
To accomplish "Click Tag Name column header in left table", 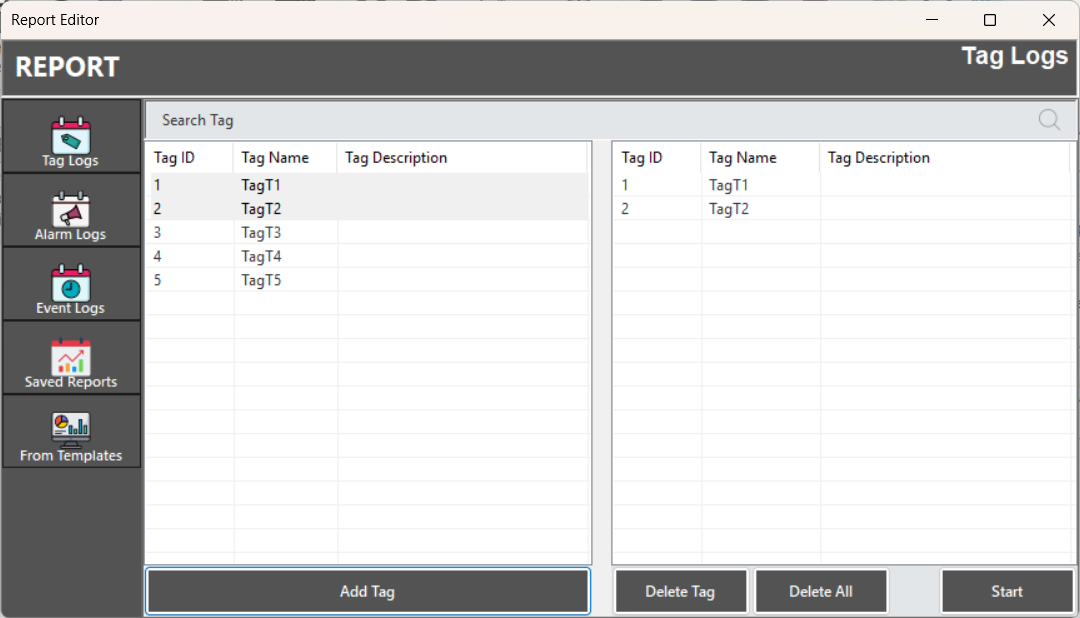I will (285, 158).
